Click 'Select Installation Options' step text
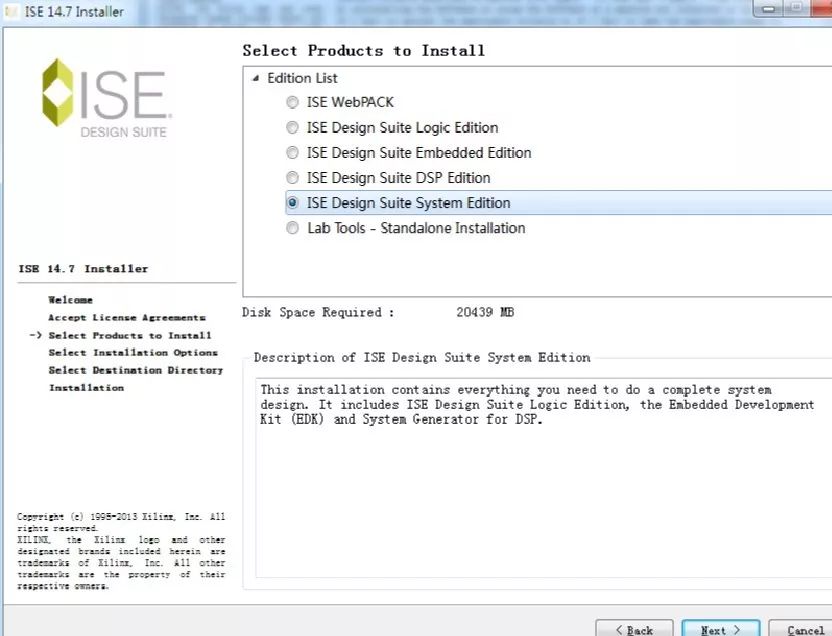The width and height of the screenshot is (832, 636). (133, 352)
